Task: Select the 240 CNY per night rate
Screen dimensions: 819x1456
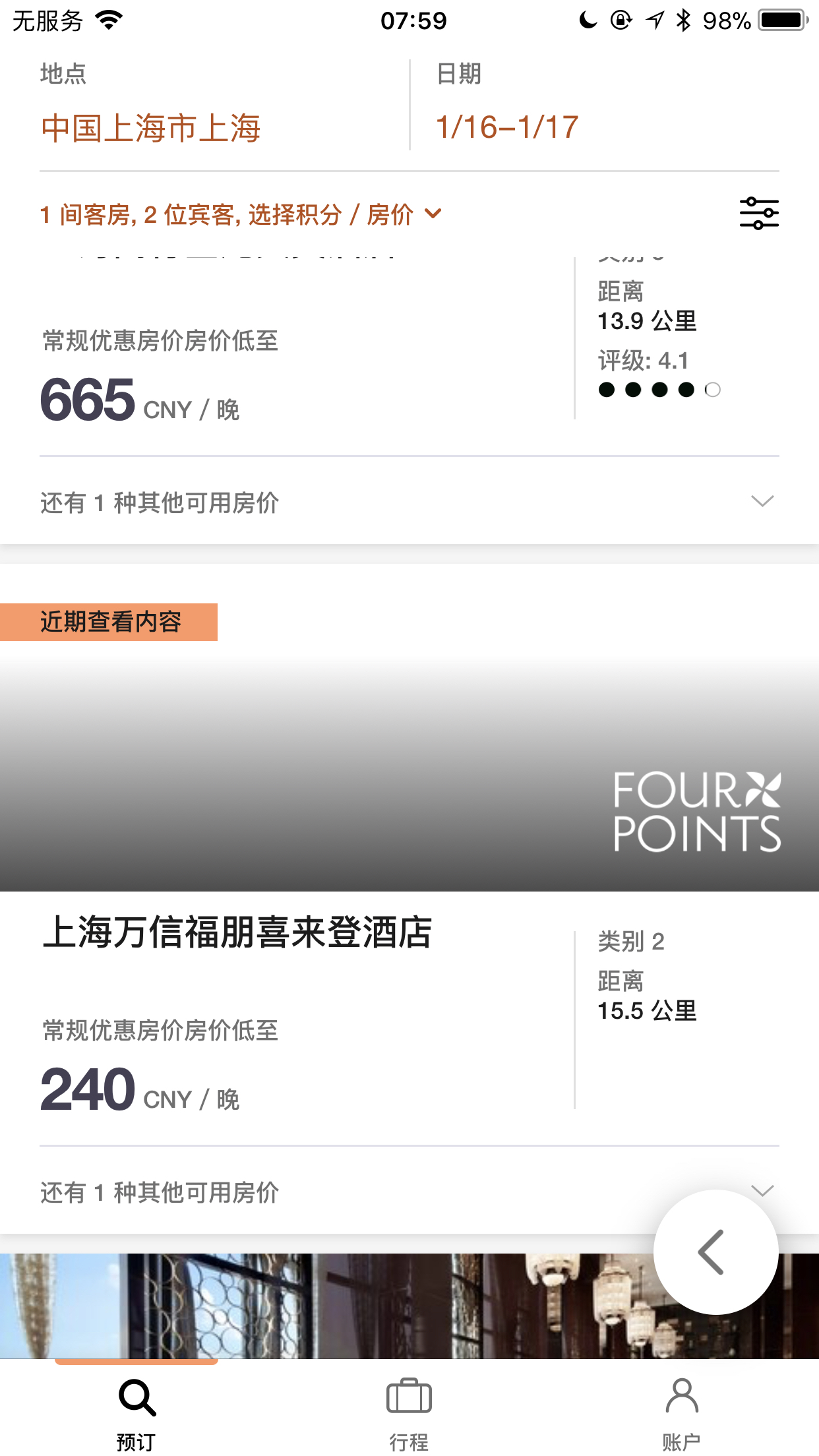Action: [x=140, y=1089]
